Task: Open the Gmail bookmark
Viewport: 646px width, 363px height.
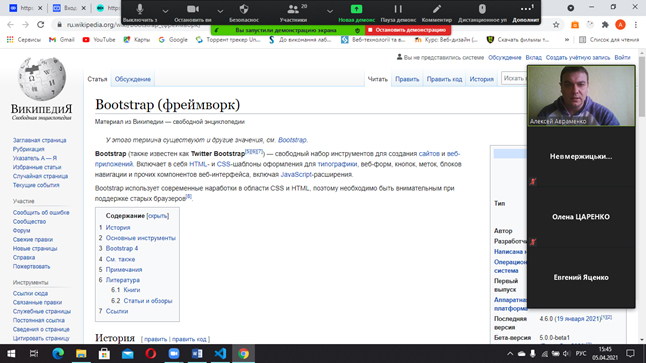Action: coord(61,40)
